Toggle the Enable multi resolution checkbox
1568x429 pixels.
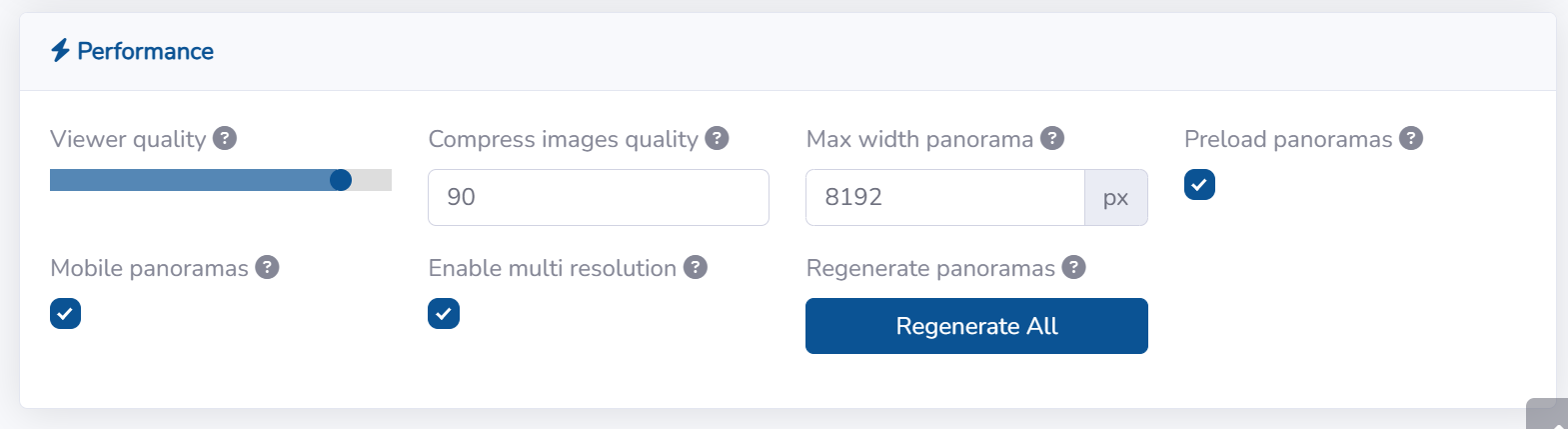[x=444, y=314]
